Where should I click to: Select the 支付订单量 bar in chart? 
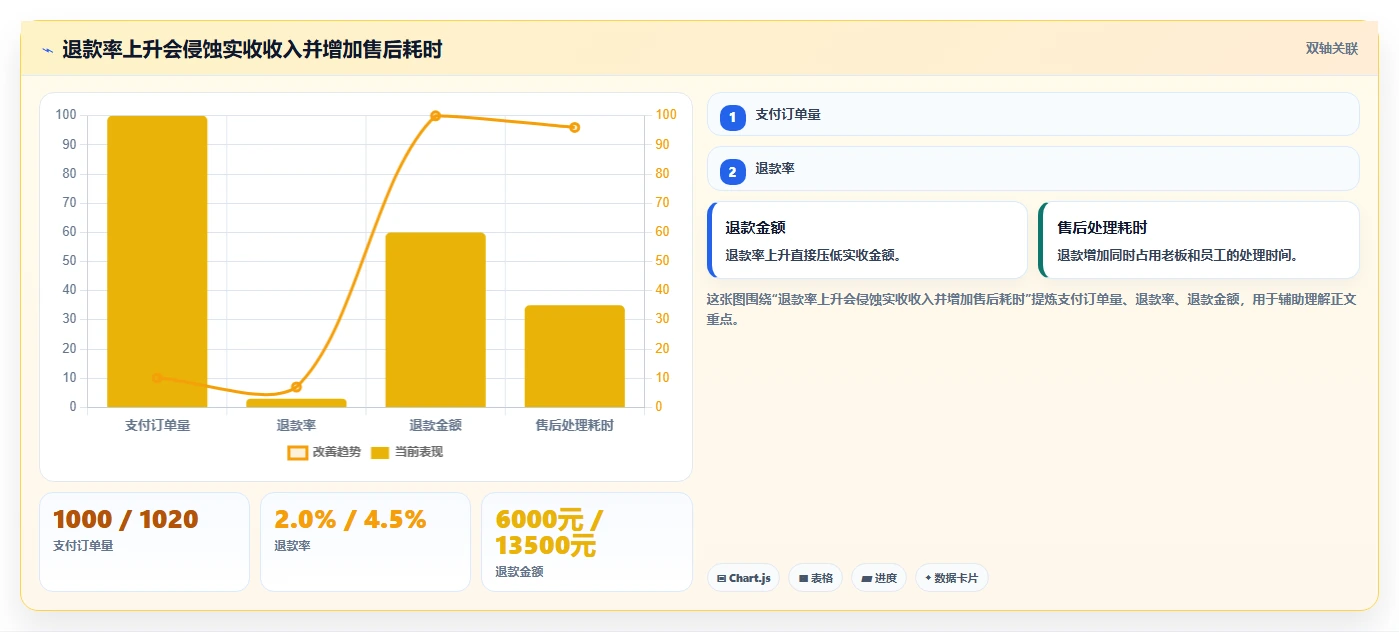157,261
